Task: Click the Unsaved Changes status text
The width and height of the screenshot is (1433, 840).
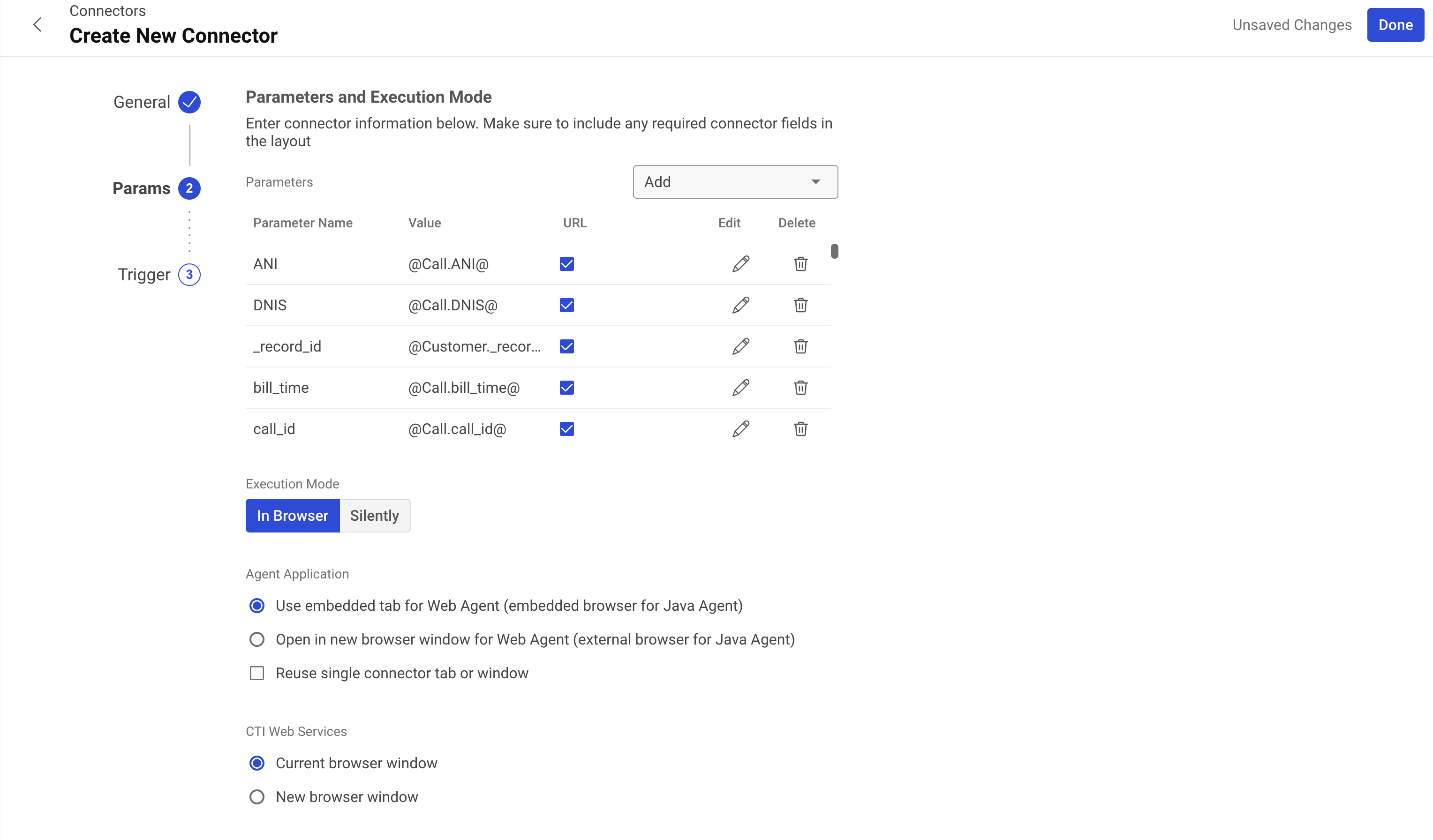Action: tap(1292, 25)
